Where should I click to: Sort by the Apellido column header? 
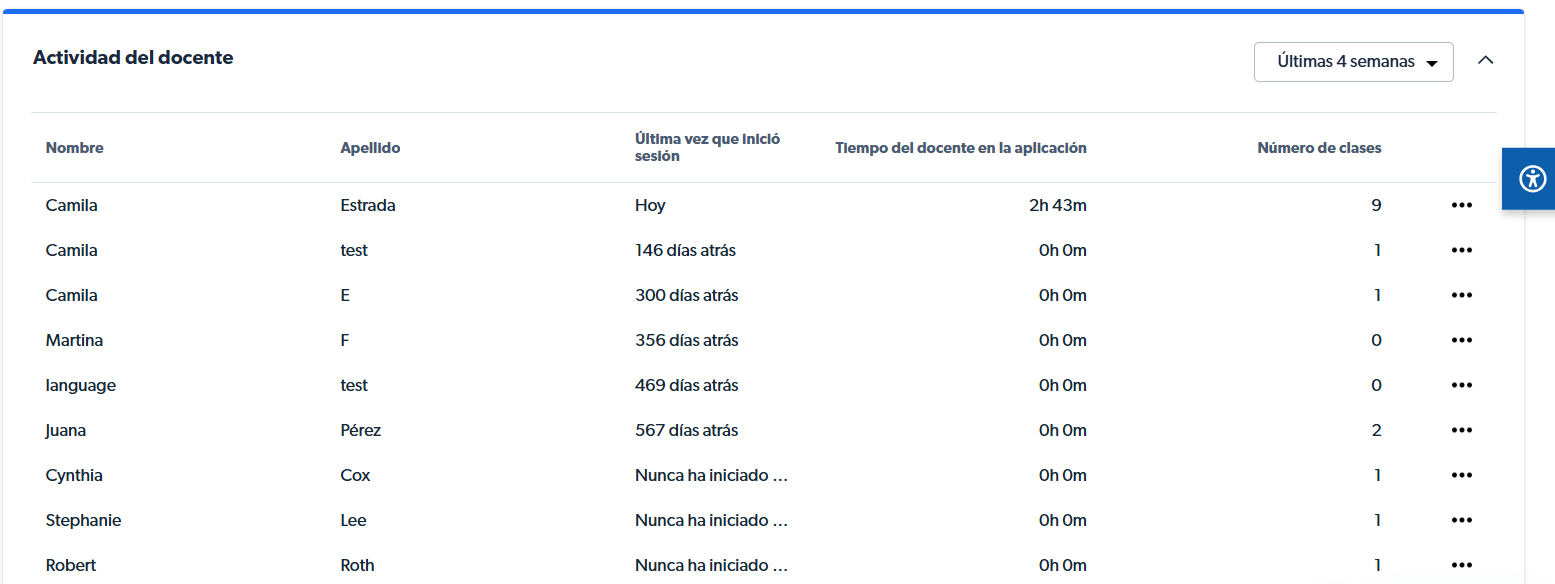[370, 148]
